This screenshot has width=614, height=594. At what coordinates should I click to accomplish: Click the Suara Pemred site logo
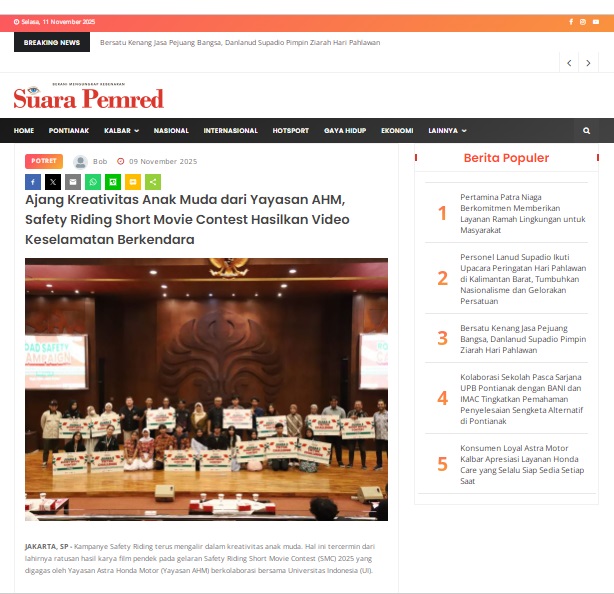click(88, 98)
